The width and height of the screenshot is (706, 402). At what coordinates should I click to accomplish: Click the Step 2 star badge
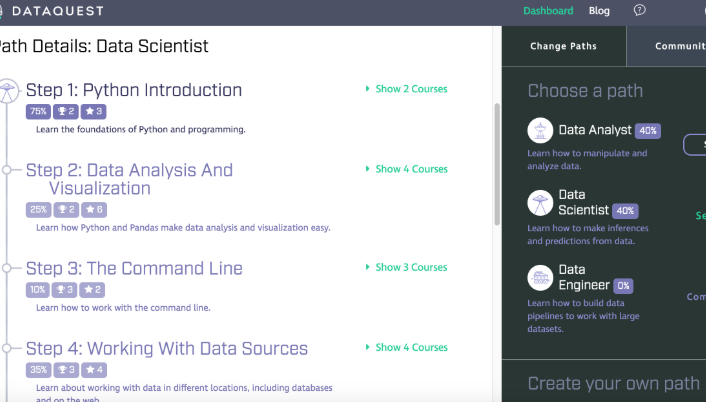94,210
